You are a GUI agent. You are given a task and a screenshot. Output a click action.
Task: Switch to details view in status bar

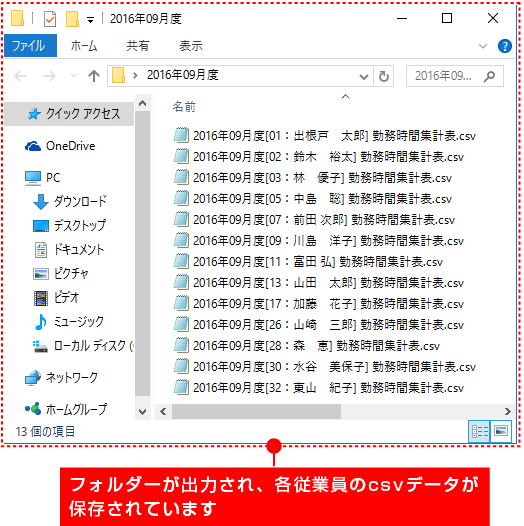[x=479, y=431]
